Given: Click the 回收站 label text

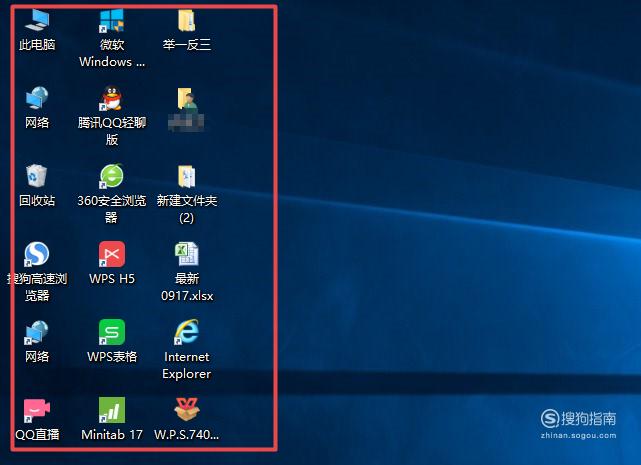Looking at the screenshot, I should [37, 200].
